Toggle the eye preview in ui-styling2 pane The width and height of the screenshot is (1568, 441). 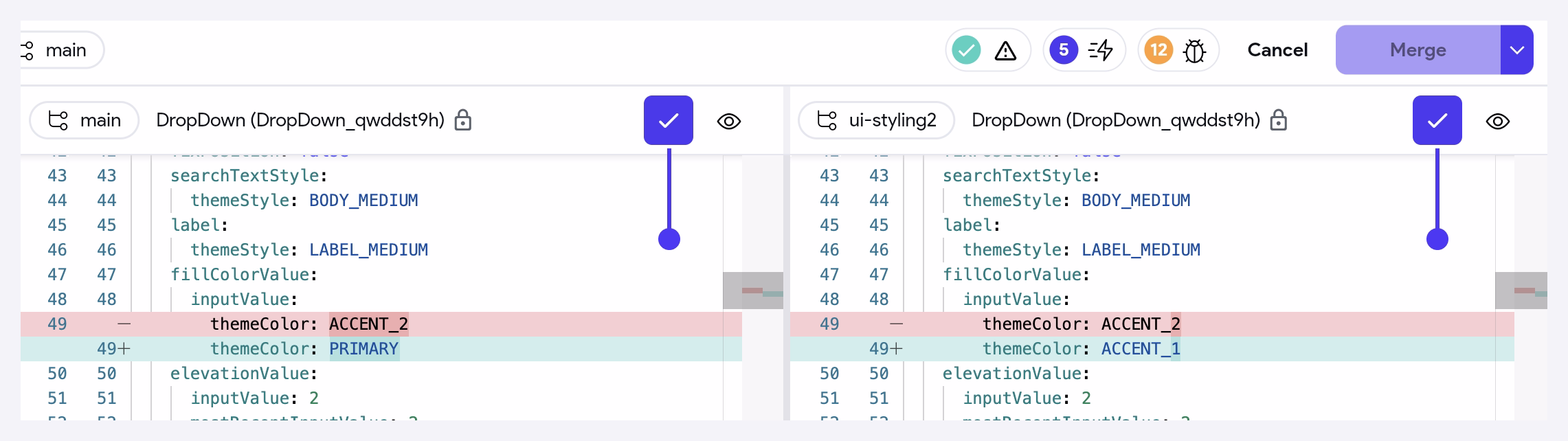click(x=1498, y=122)
